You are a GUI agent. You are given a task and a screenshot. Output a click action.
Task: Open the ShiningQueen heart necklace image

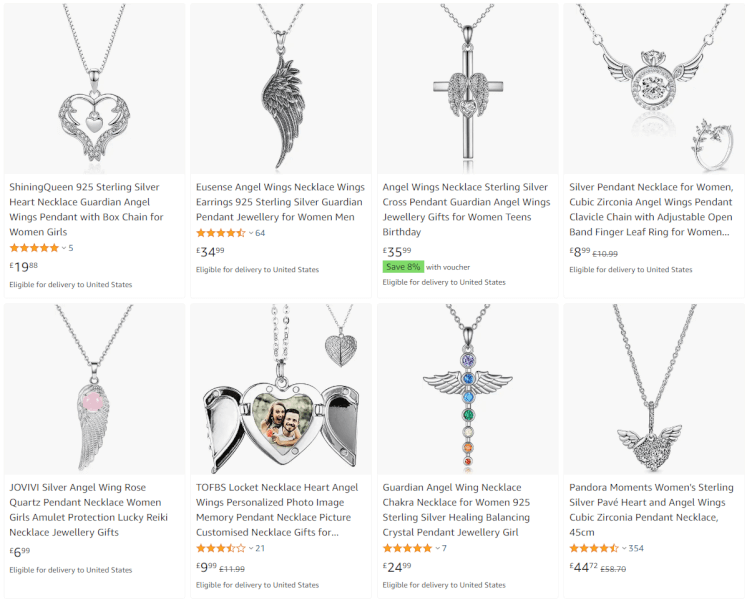point(94,88)
